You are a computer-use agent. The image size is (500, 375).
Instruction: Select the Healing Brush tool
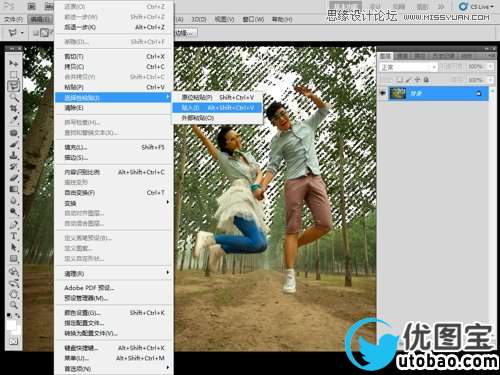pos(14,133)
